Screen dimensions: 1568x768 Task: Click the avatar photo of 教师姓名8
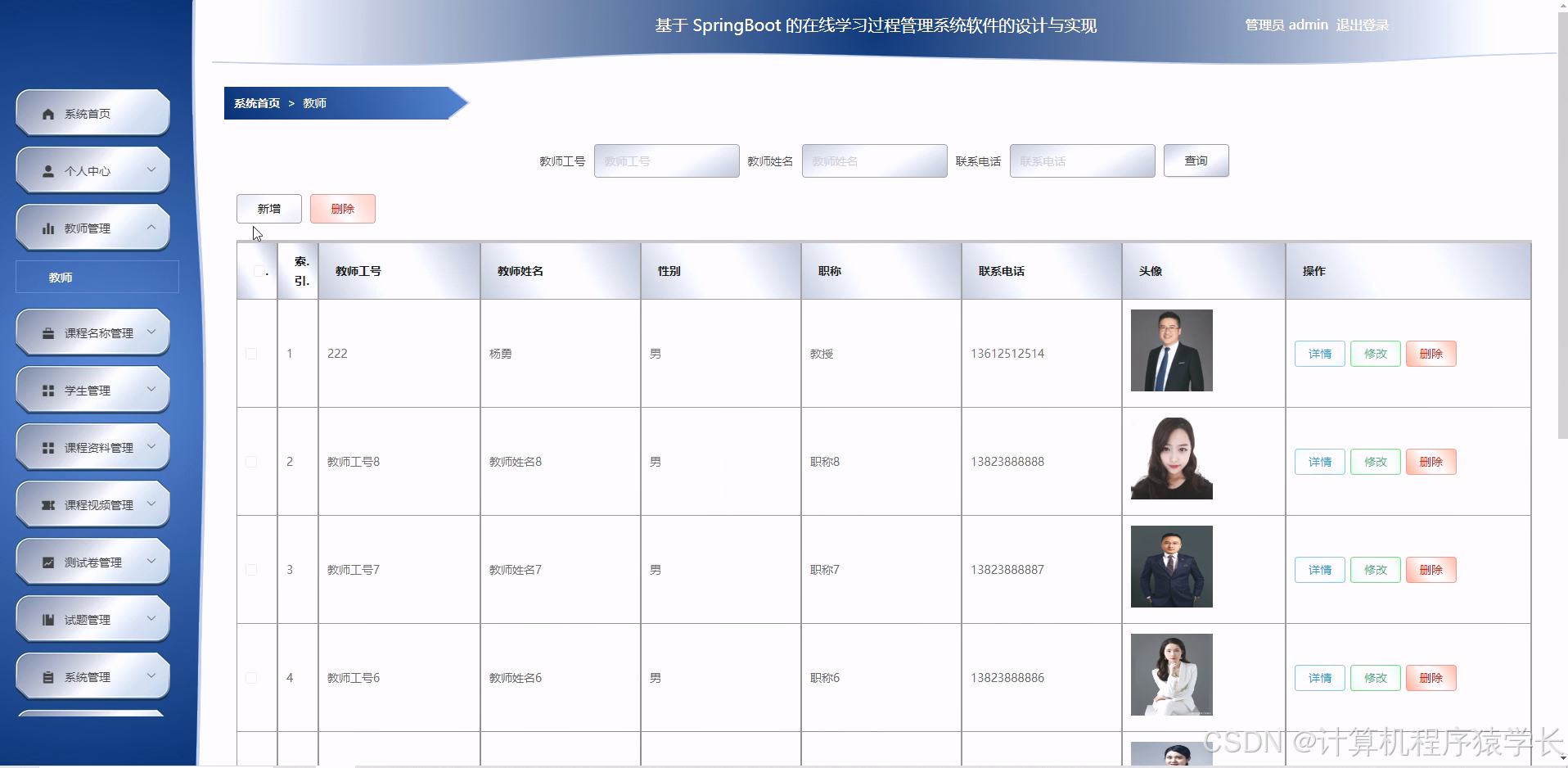click(x=1172, y=459)
